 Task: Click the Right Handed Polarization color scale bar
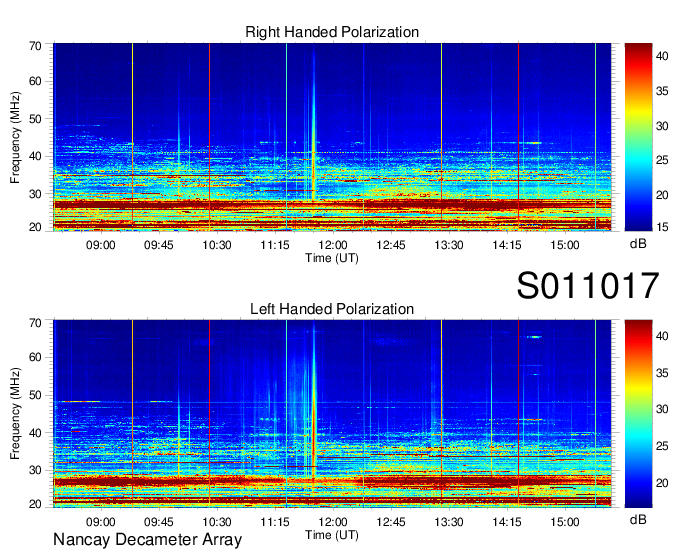point(638,137)
